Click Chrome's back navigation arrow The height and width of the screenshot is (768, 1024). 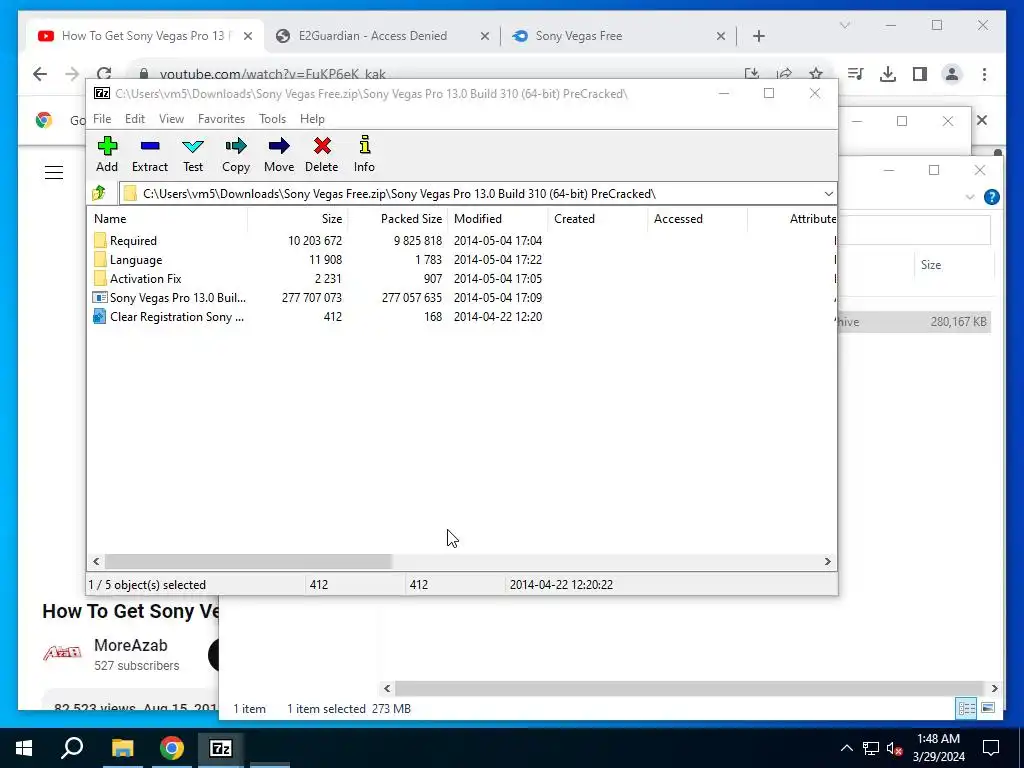point(40,74)
